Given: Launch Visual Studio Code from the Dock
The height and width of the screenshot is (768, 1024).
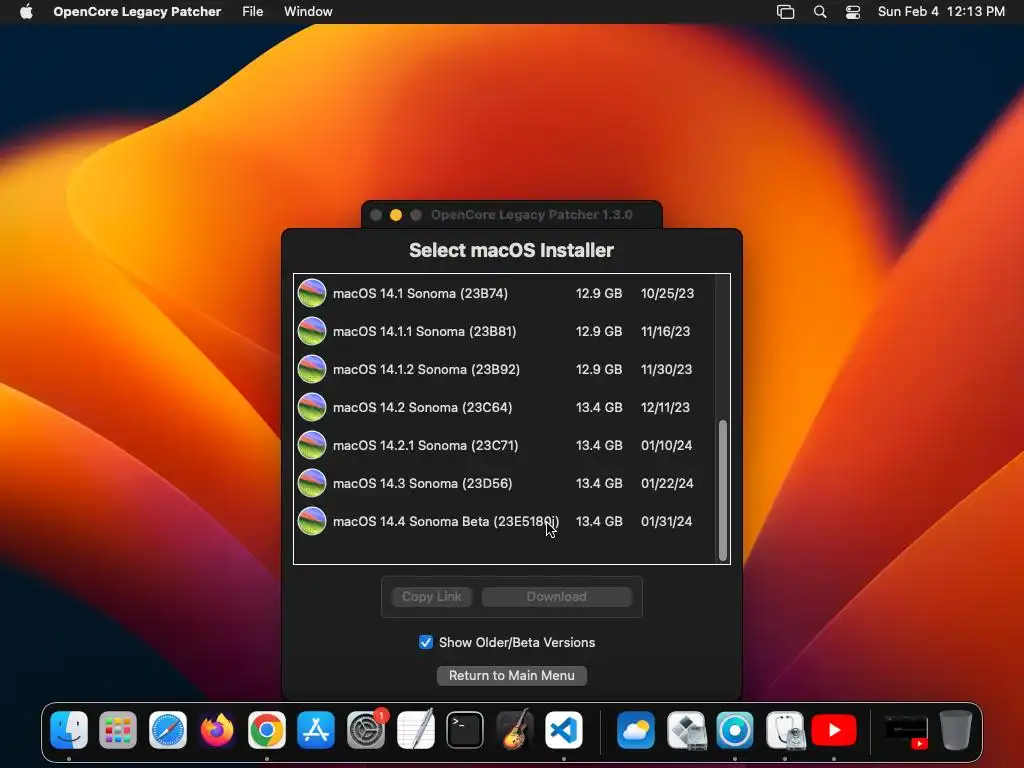Looking at the screenshot, I should pyautogui.click(x=564, y=729).
